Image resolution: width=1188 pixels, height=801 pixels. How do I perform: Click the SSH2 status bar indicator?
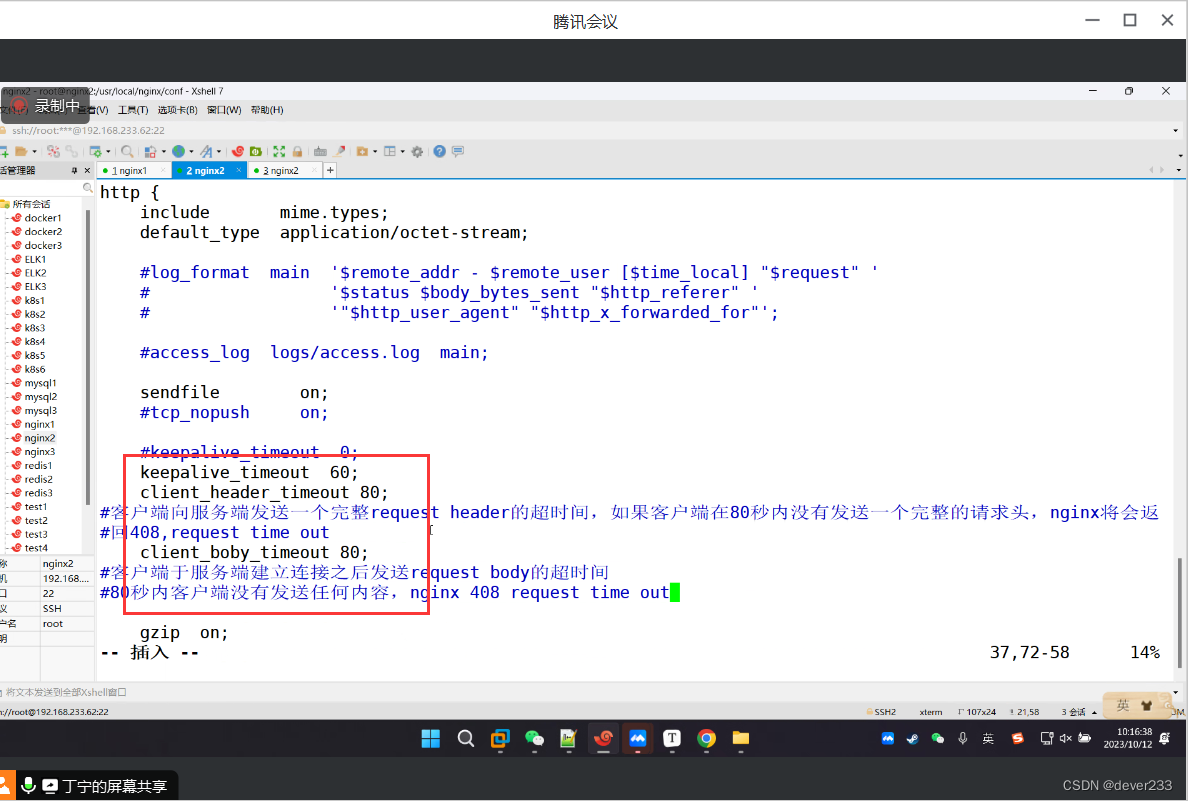(881, 712)
